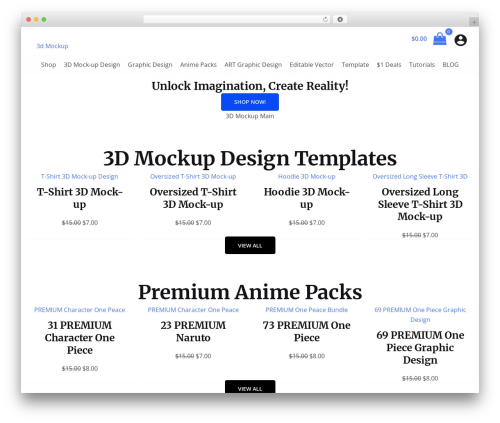Open the 73 PREMIUM One Piece title
This screenshot has width=500, height=423.
pos(307,331)
